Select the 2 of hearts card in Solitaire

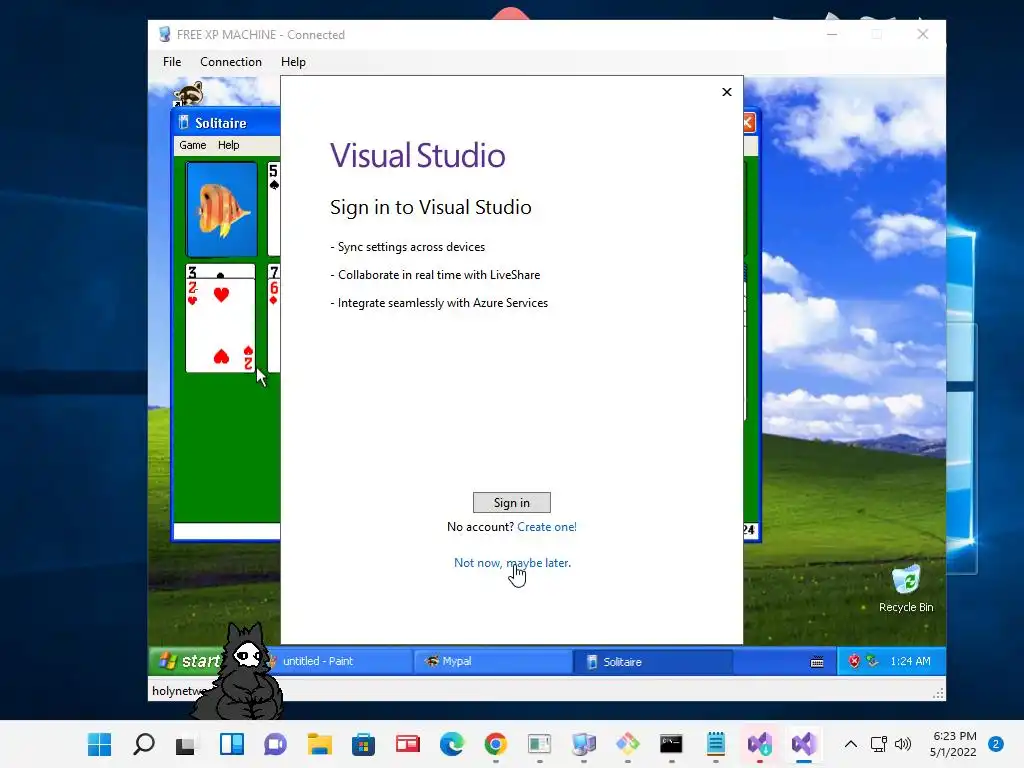coord(221,325)
